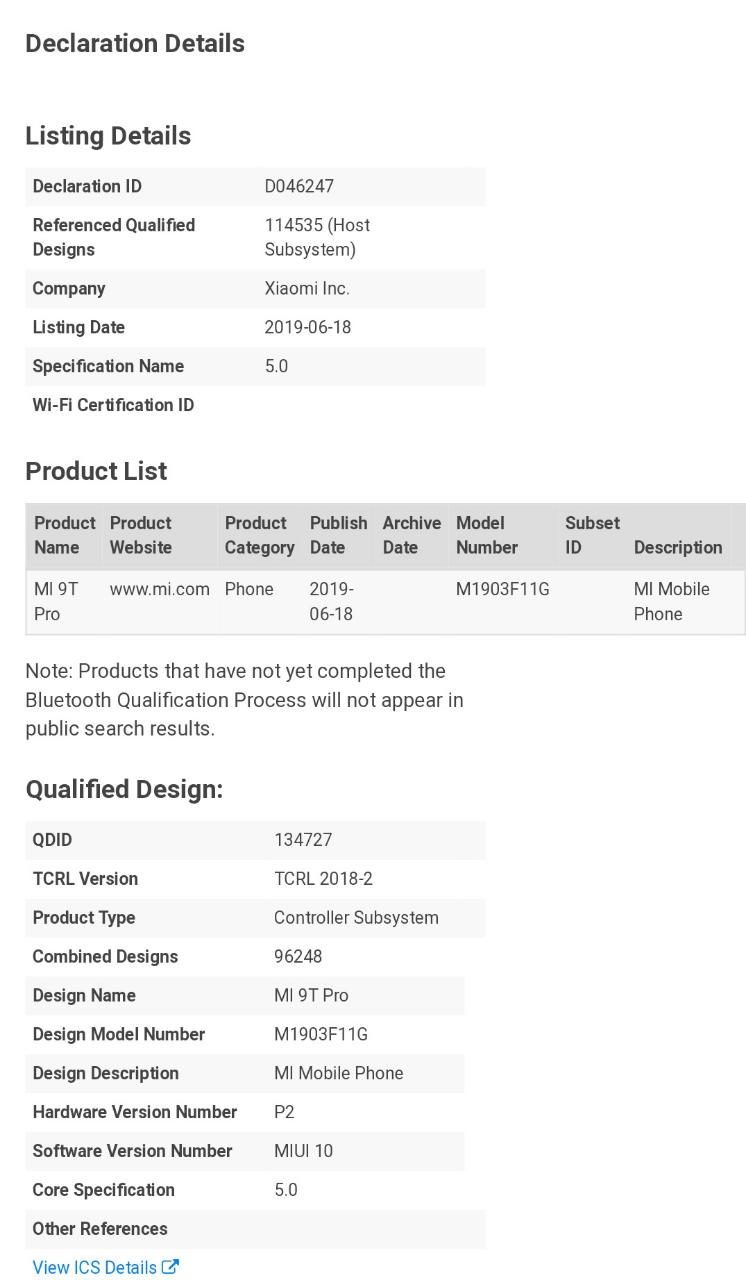This screenshot has height=1280, width=746.
Task: Open the View ICS Details link
Action: coord(94,1267)
